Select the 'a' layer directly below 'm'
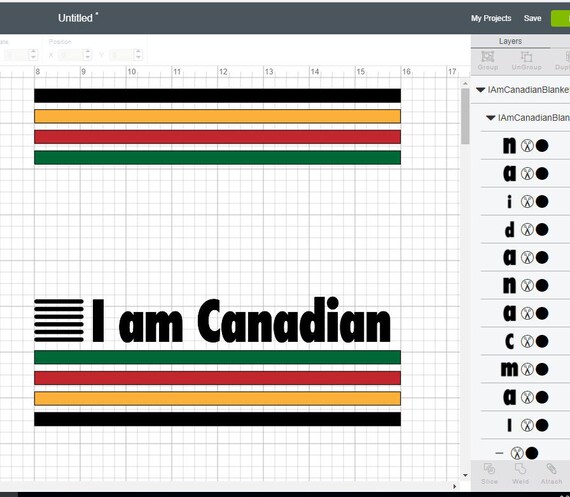This screenshot has width=570, height=497. point(510,397)
